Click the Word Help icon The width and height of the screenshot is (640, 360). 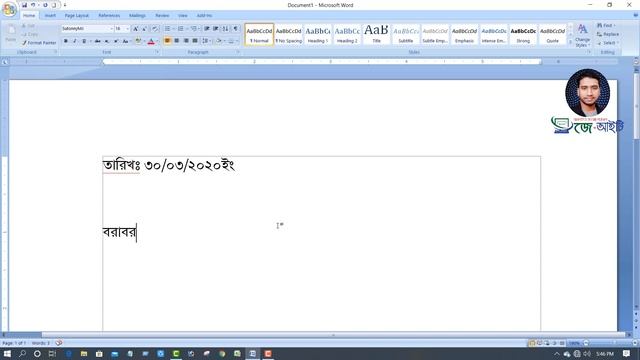click(x=636, y=16)
